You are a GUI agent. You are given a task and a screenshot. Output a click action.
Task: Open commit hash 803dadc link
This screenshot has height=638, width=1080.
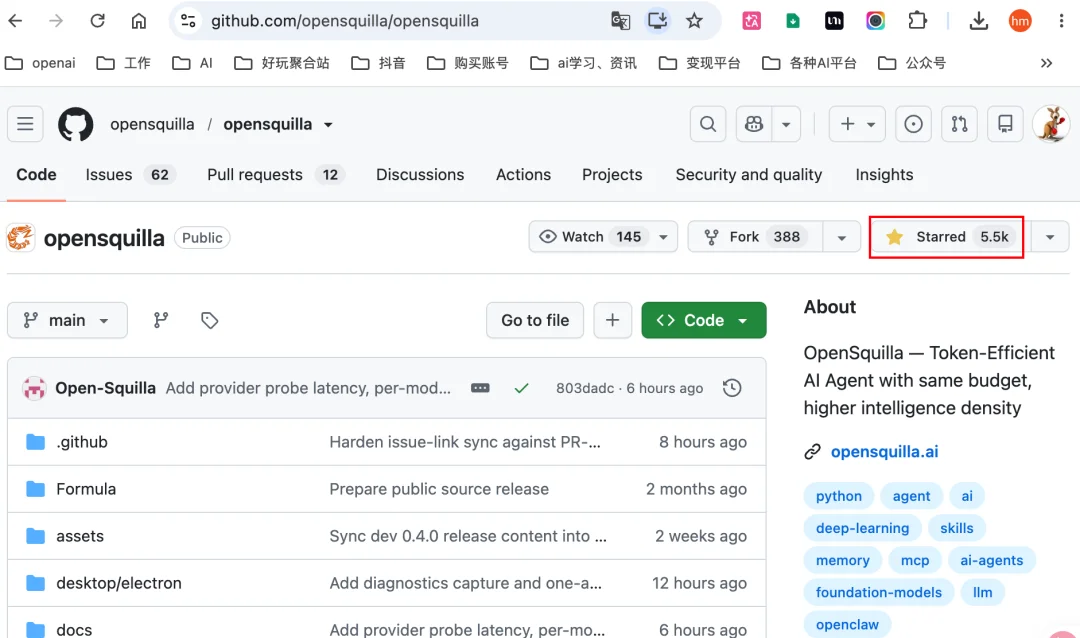click(x=585, y=389)
